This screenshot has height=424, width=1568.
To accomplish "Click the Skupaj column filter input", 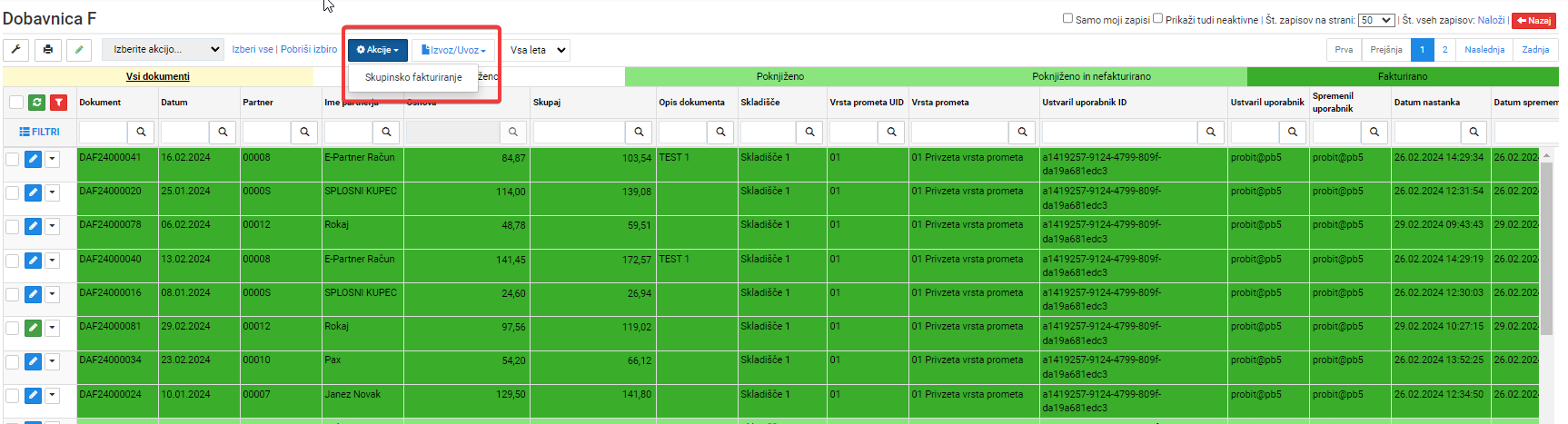I will pos(580,132).
